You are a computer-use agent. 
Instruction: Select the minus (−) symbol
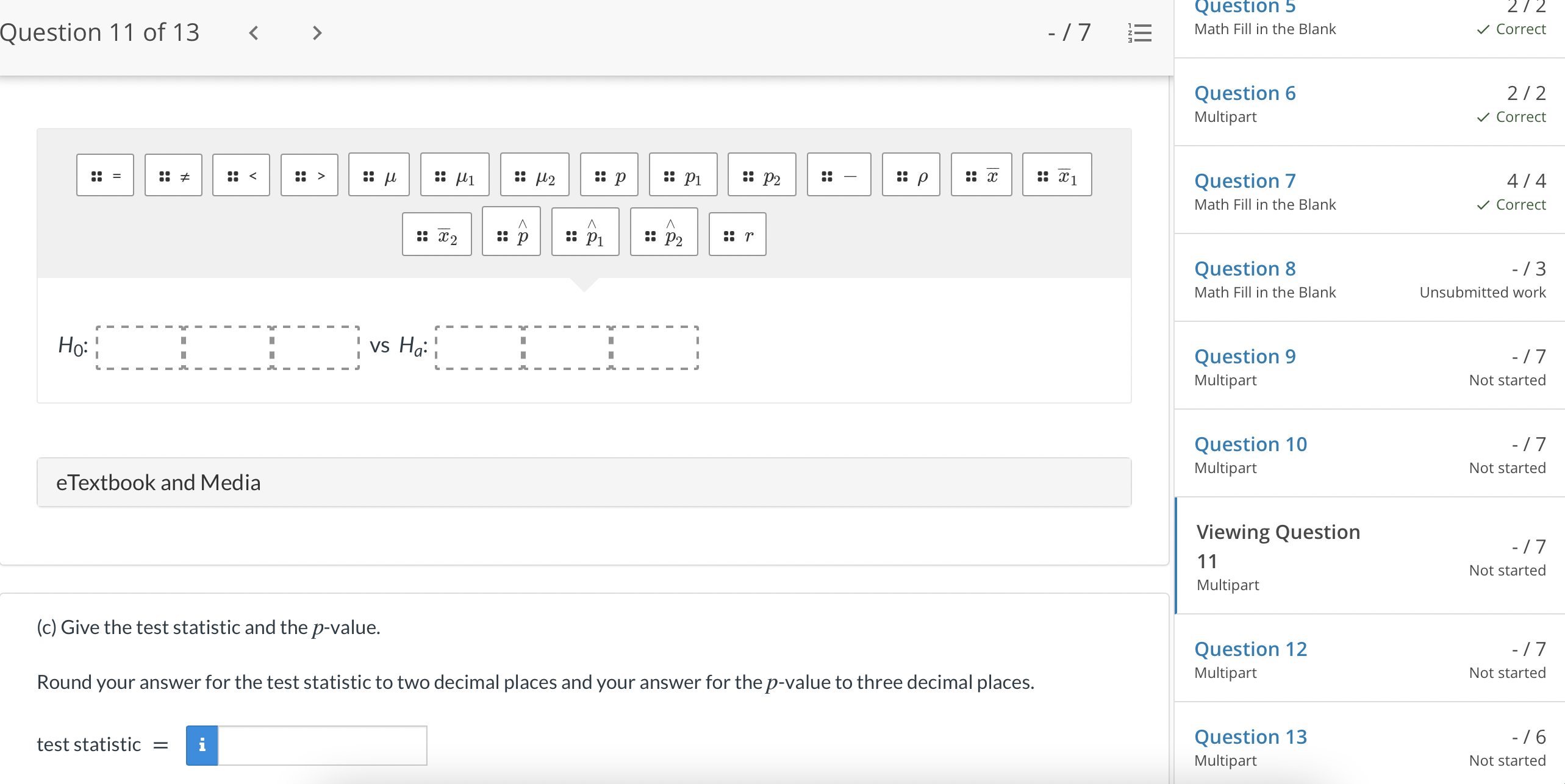(839, 175)
